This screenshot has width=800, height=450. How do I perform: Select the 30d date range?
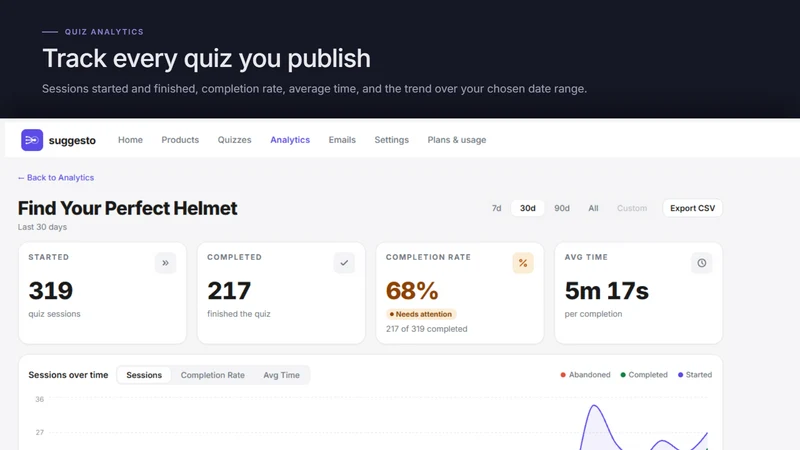(528, 208)
